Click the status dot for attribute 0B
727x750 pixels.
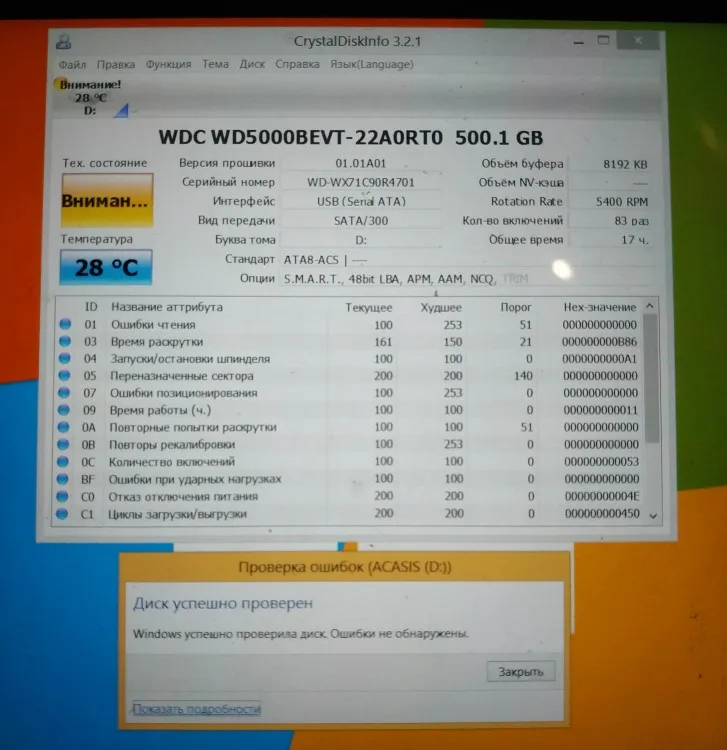[63, 444]
